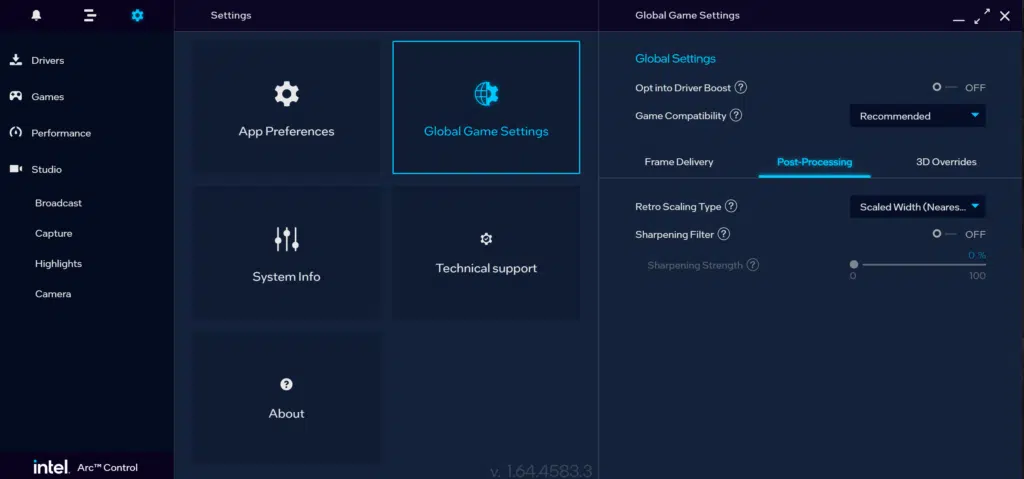Open the App Preferences tile
This screenshot has height=479, width=1024.
286,107
